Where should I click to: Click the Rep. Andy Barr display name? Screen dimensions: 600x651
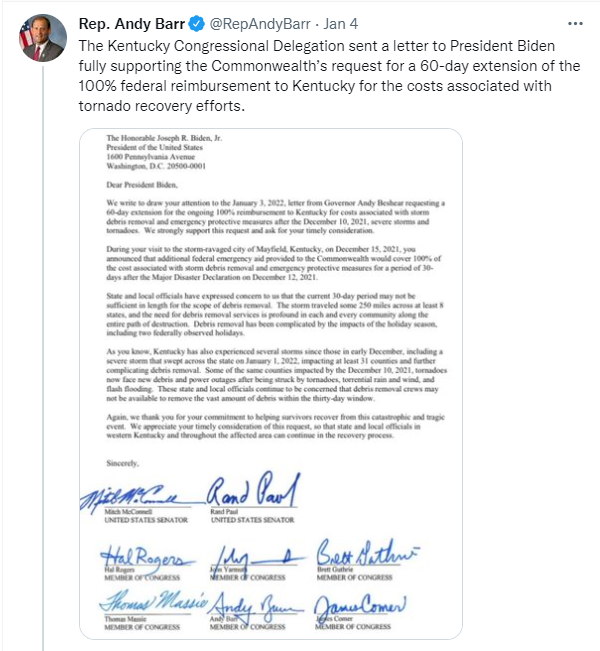coord(121,22)
